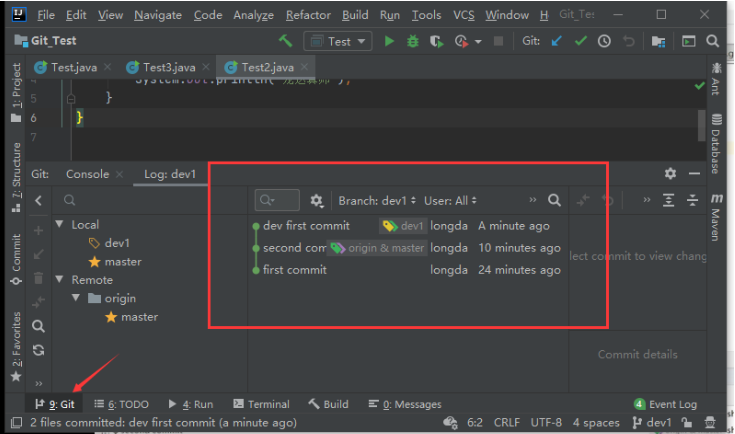
Task: Toggle tool window bars icon in status bar
Action: [x=16, y=422]
